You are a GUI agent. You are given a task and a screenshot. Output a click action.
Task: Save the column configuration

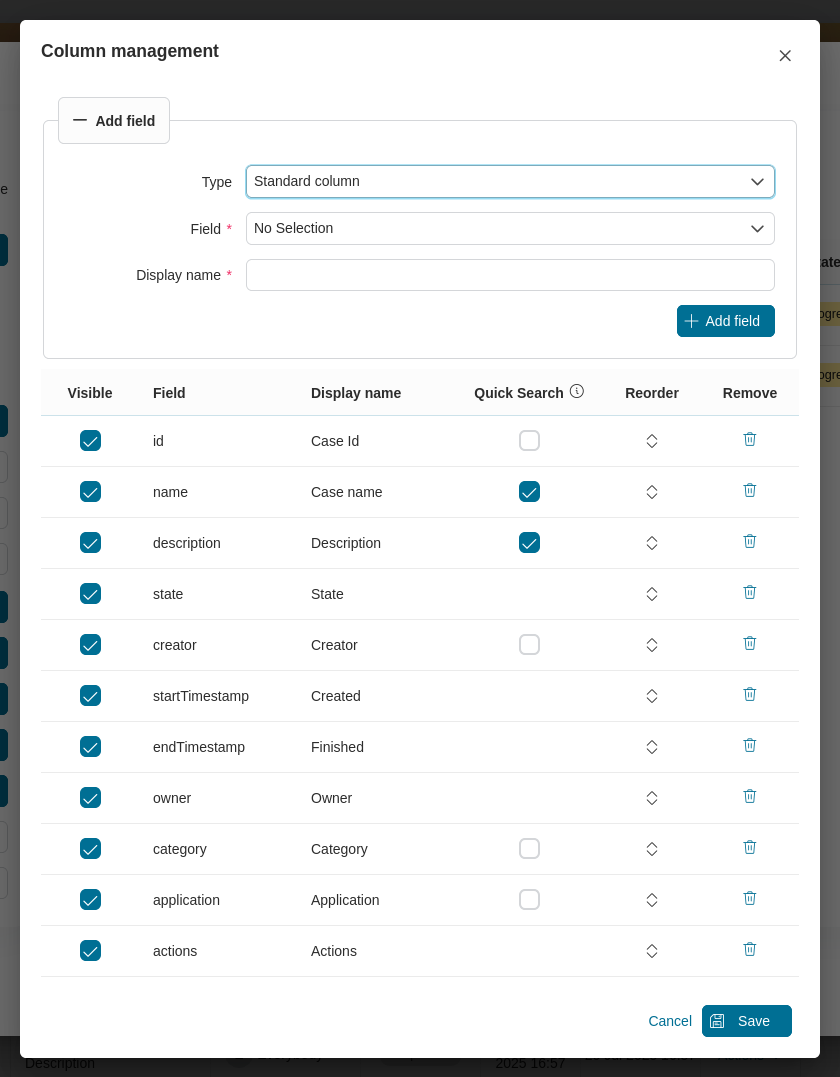(746, 1021)
